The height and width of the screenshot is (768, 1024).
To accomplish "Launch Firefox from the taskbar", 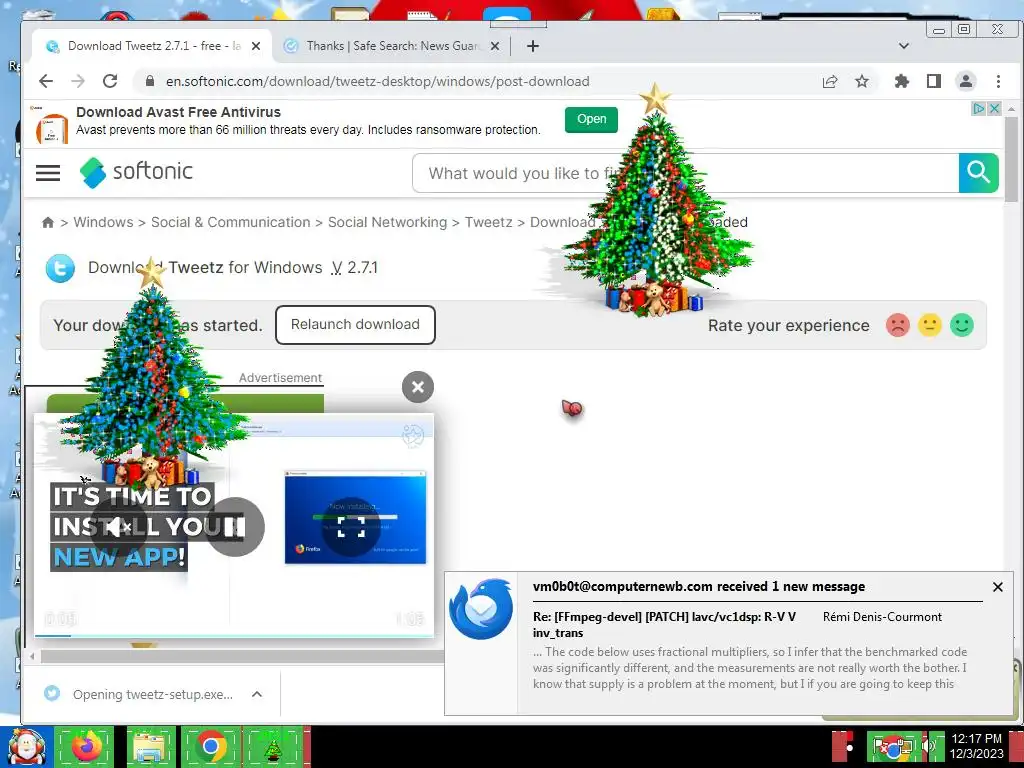I will pyautogui.click(x=86, y=747).
